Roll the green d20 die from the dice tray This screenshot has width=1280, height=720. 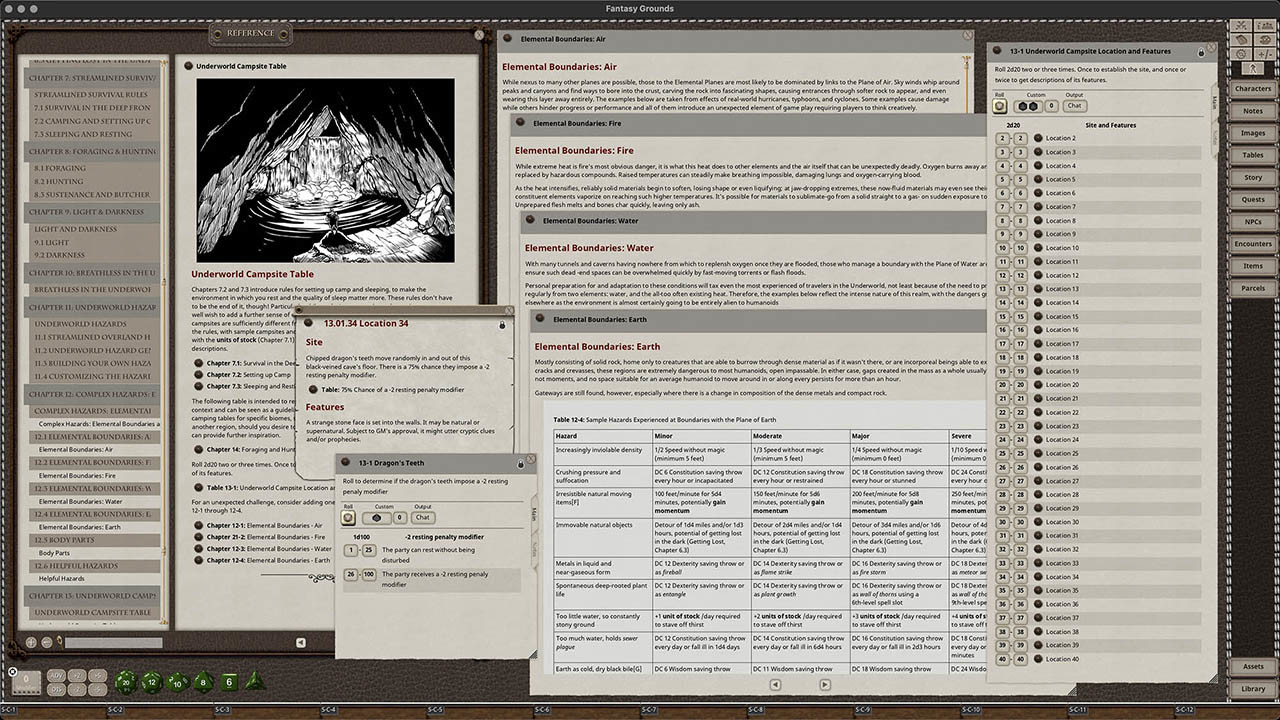126,682
